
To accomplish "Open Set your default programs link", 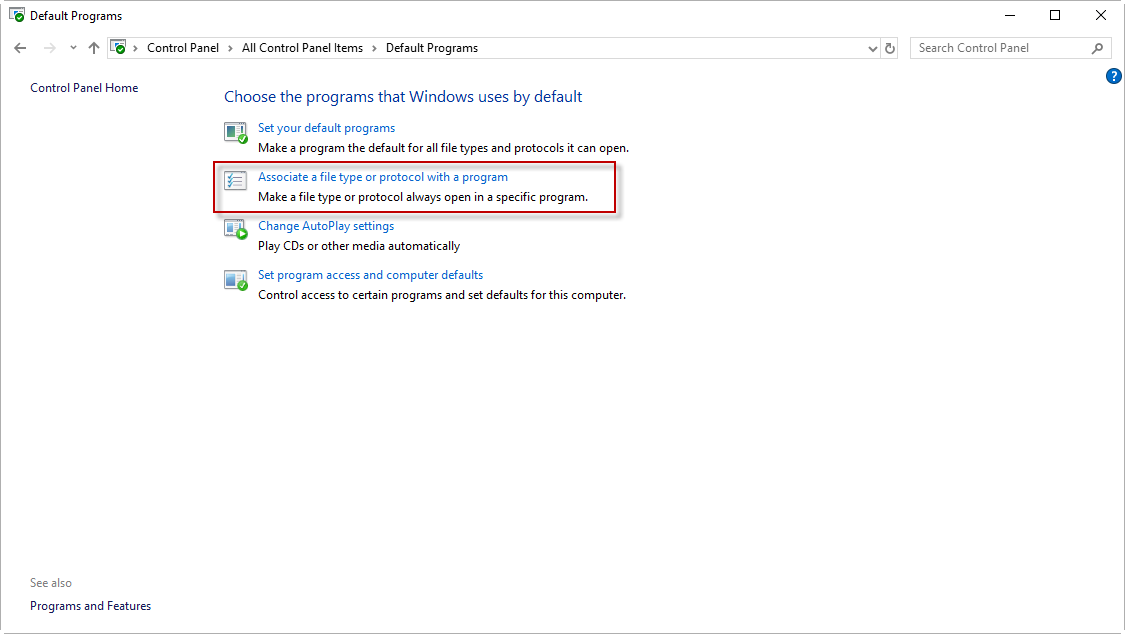I will pyautogui.click(x=326, y=128).
